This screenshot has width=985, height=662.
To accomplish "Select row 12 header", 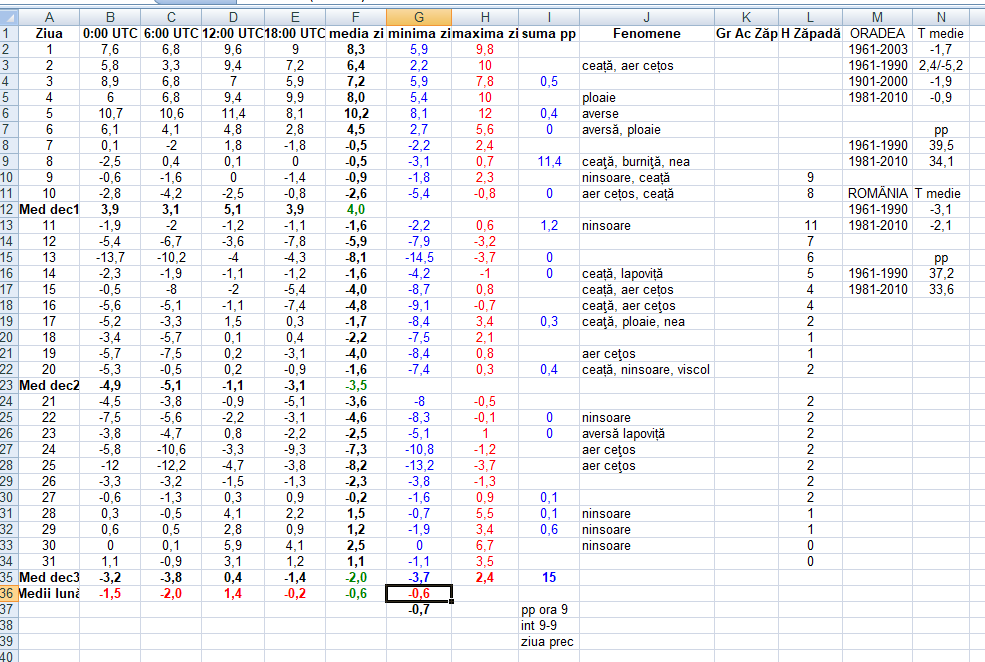I will tap(7, 209).
